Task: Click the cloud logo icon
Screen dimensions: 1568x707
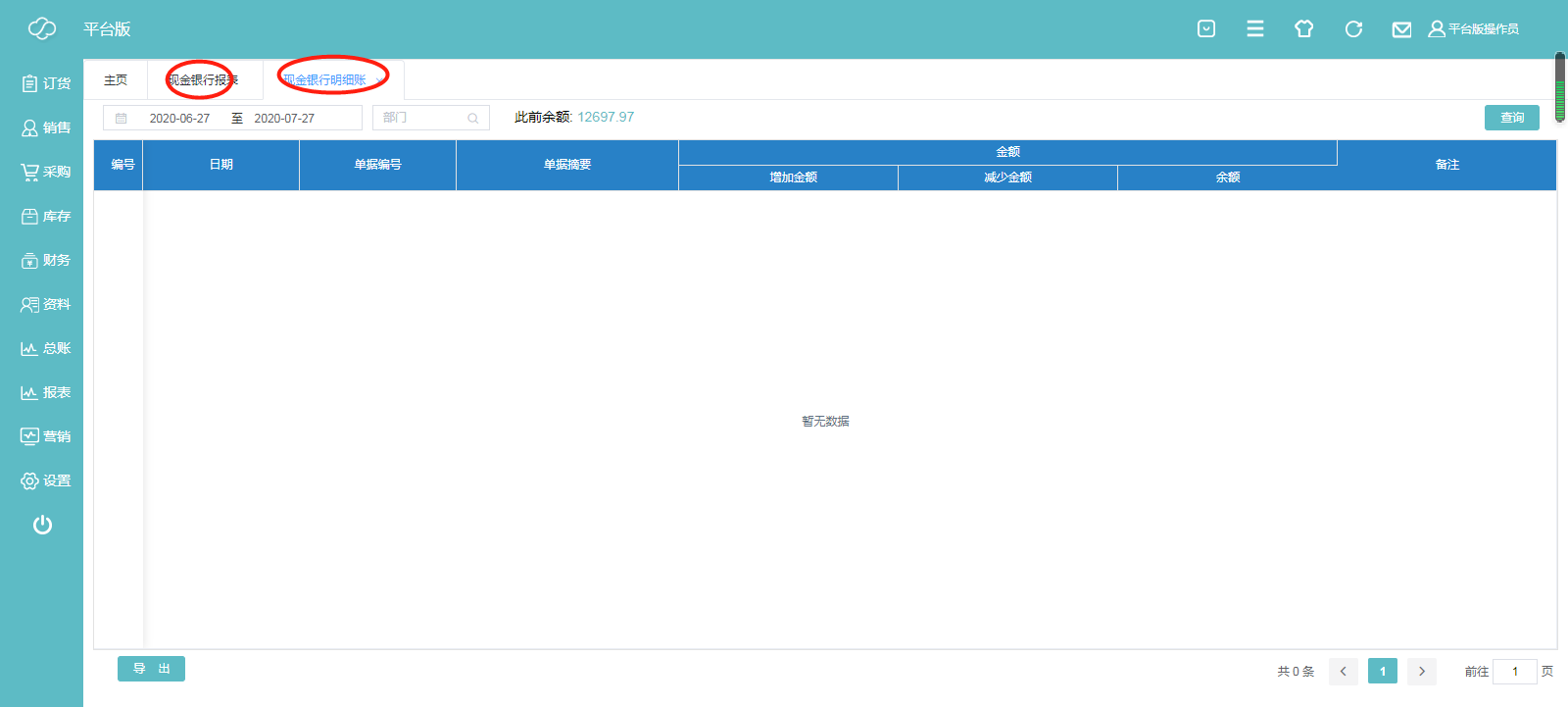Action: pyautogui.click(x=42, y=28)
